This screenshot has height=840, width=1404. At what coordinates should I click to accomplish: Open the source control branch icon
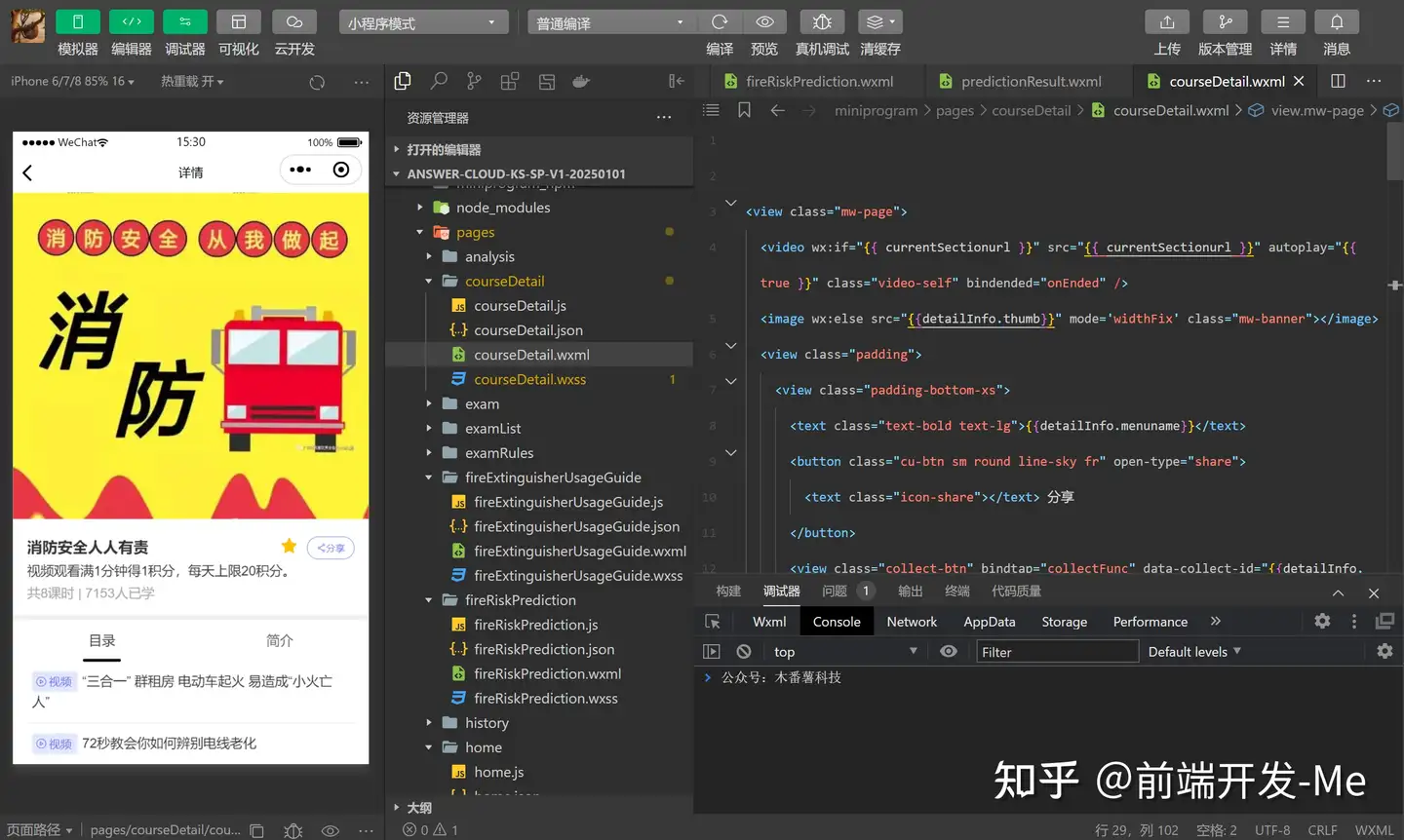(x=474, y=82)
